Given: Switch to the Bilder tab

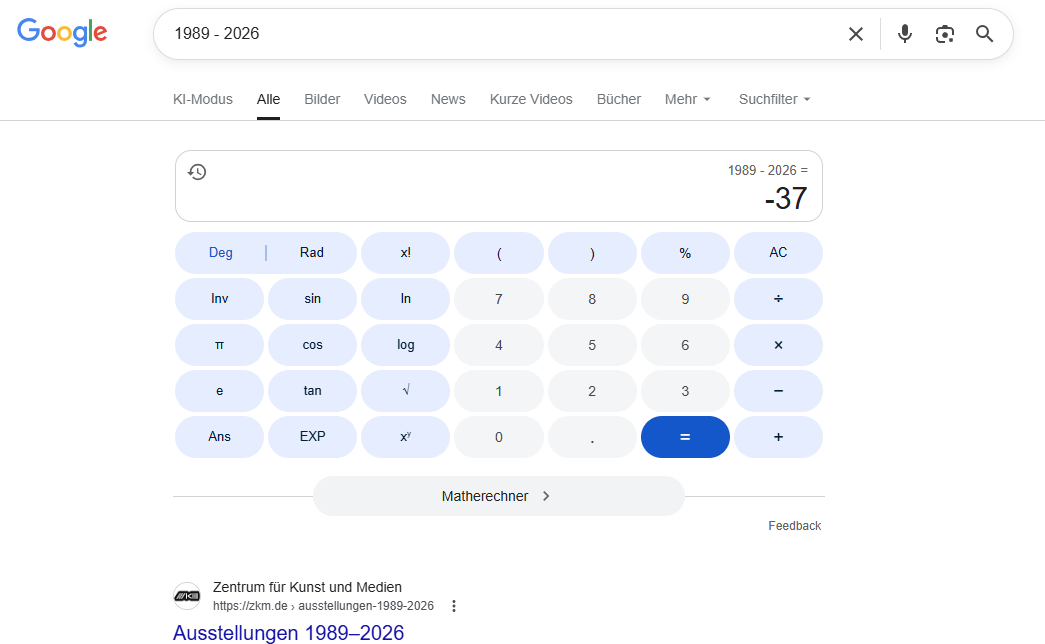Looking at the screenshot, I should click(x=322, y=99).
